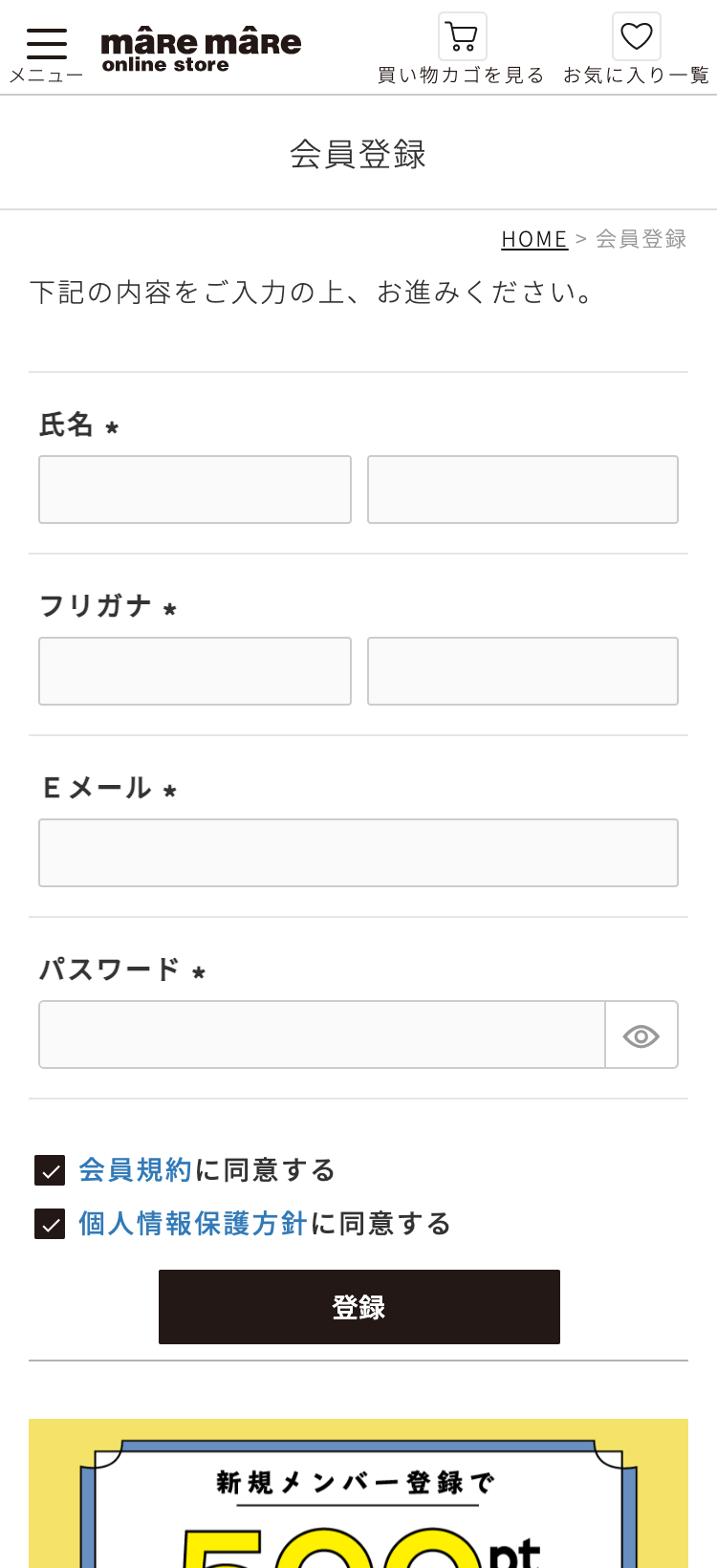717x1568 pixels.
Task: Click the first 氏名 name field
Action: [x=195, y=490]
